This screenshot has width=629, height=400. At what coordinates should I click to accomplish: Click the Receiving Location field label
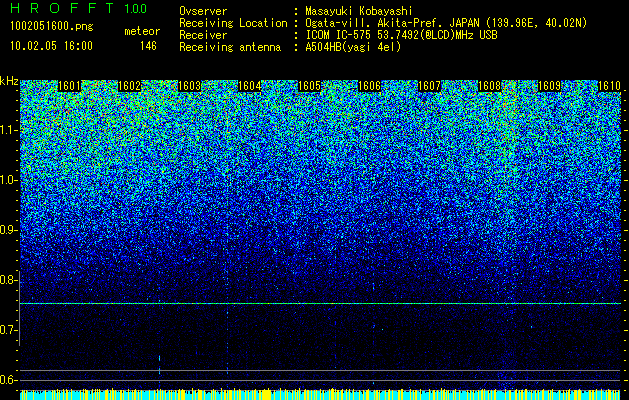click(x=233, y=23)
